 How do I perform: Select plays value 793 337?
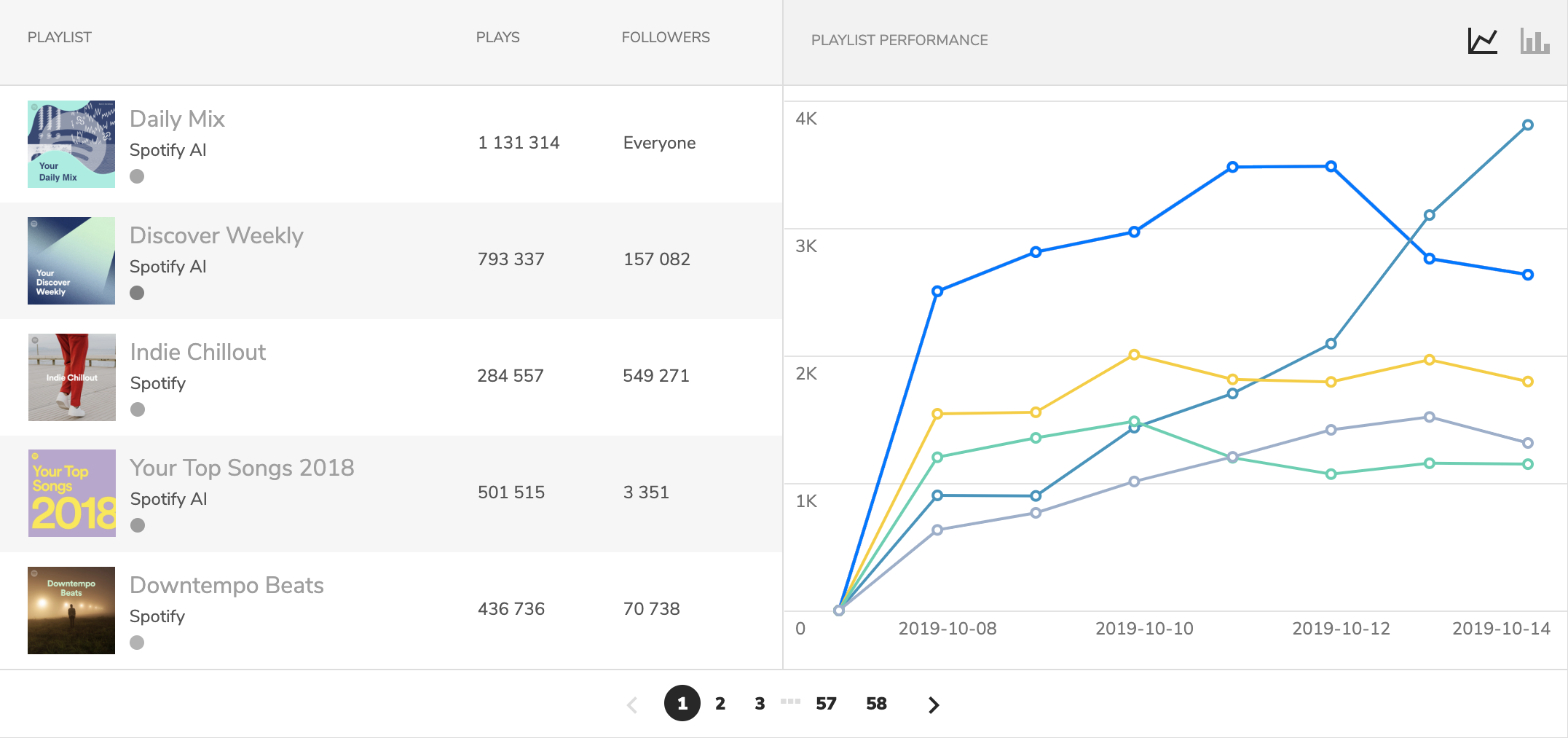click(x=511, y=259)
